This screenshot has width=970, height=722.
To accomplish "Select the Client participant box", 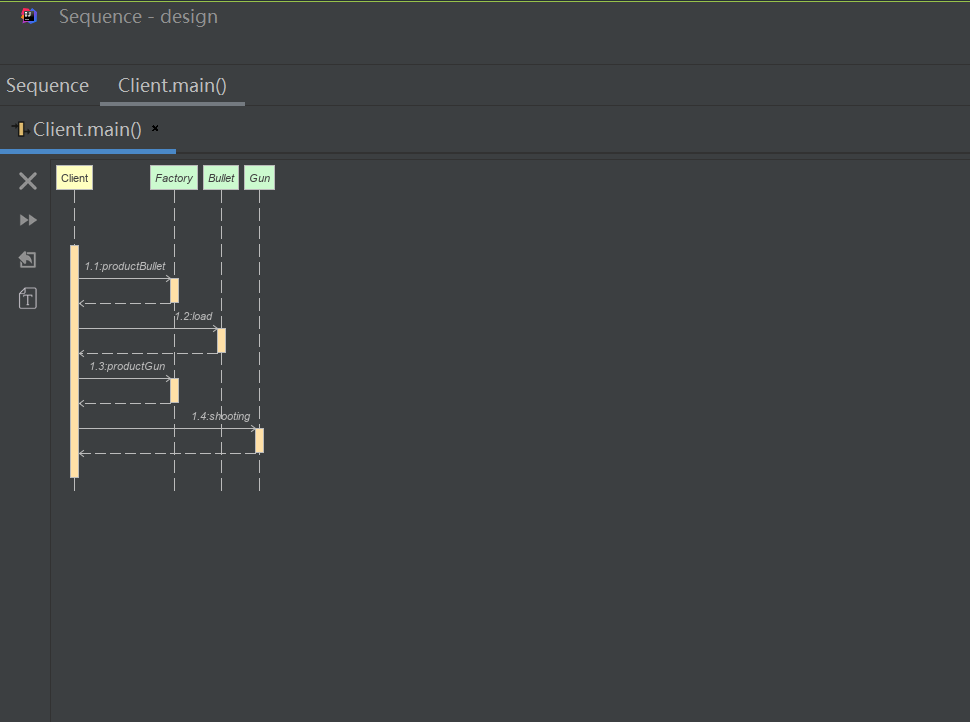I will tap(74, 178).
